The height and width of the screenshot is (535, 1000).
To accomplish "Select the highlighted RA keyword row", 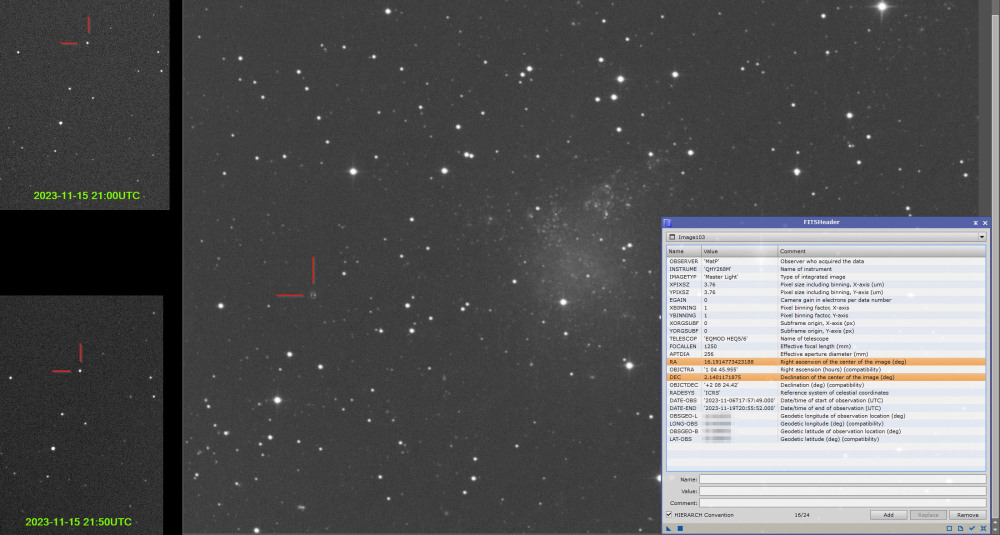I will pos(826,362).
